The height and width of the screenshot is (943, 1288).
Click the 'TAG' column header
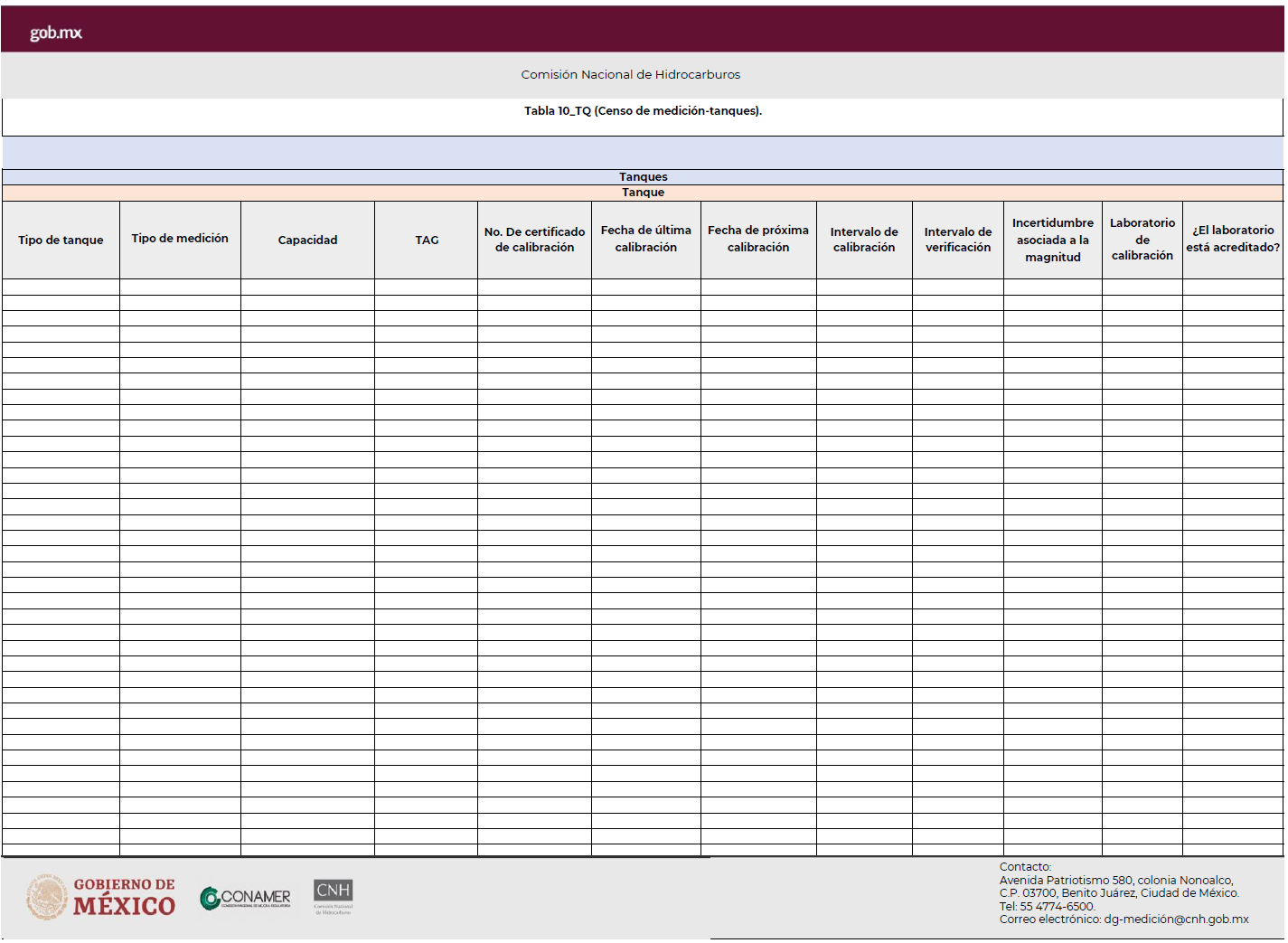click(427, 240)
